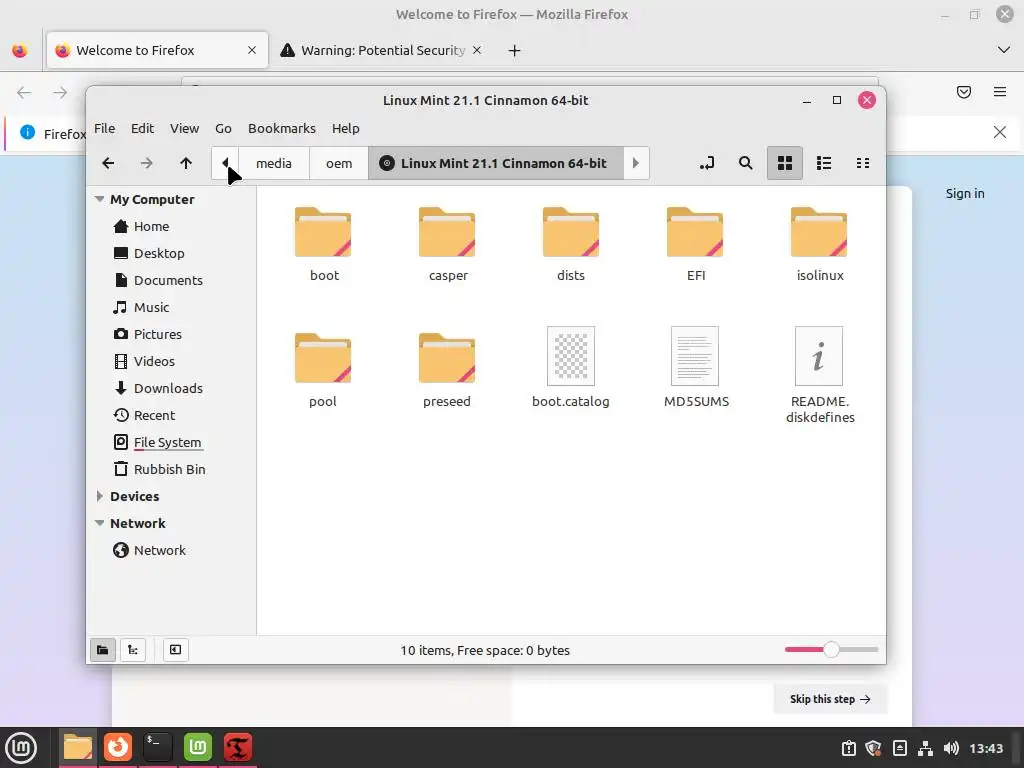Go back in file manager history
The image size is (1024, 768).
click(108, 163)
